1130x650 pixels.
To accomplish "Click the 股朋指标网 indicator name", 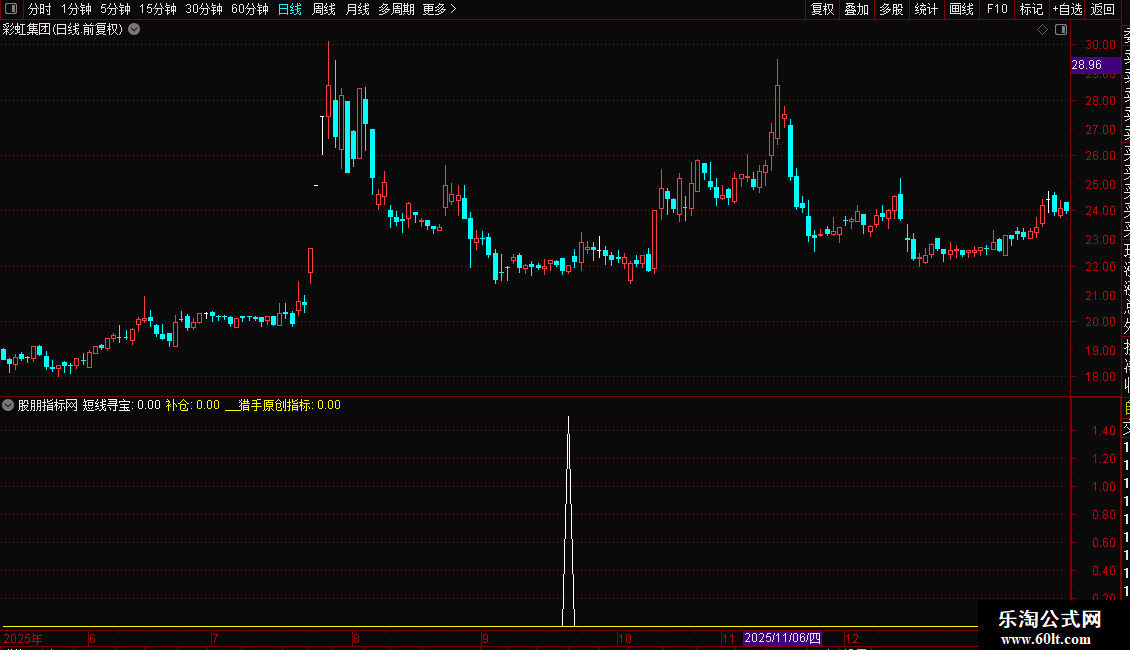I will tap(48, 406).
